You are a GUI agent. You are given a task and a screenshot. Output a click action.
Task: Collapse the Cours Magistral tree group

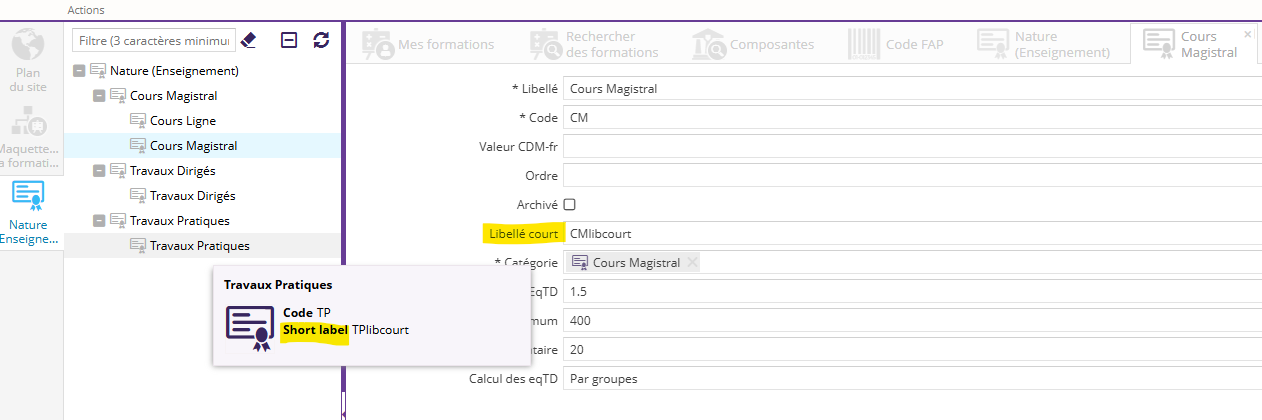(x=99, y=96)
